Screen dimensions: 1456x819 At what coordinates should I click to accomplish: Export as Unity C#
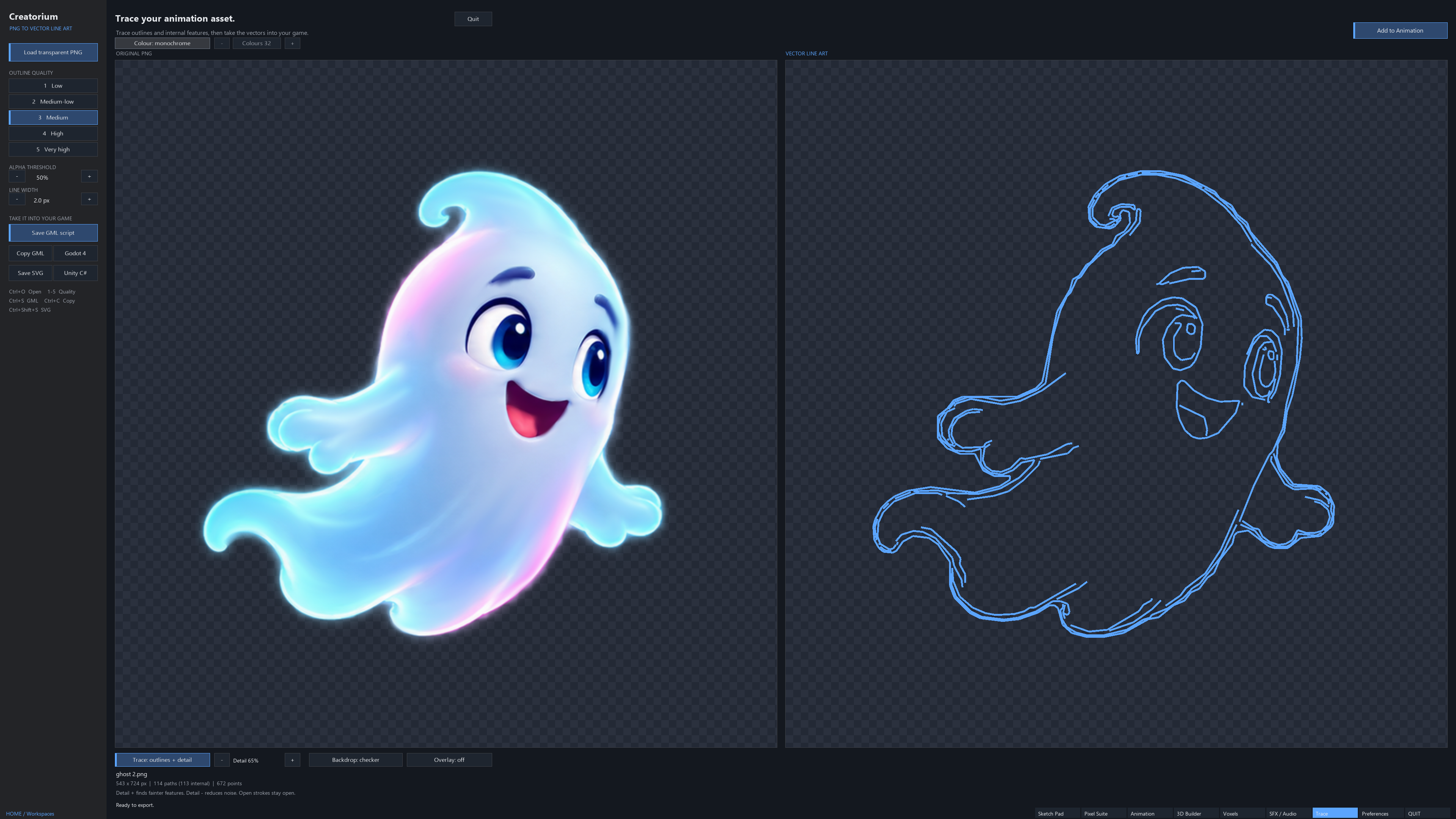pos(75,273)
